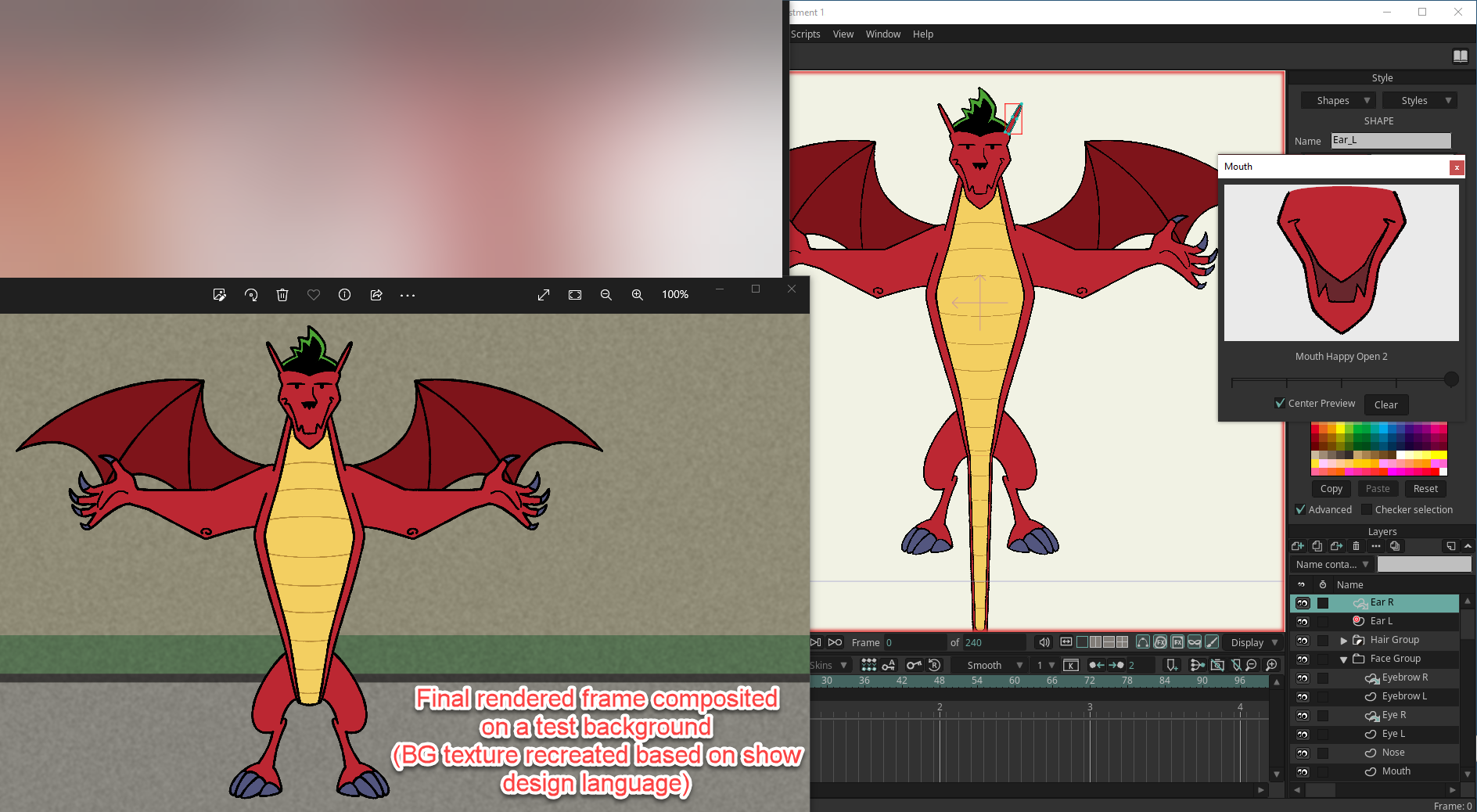This screenshot has width=1477, height=812.
Task: Toggle the Center Preview checkbox
Action: (x=1280, y=404)
